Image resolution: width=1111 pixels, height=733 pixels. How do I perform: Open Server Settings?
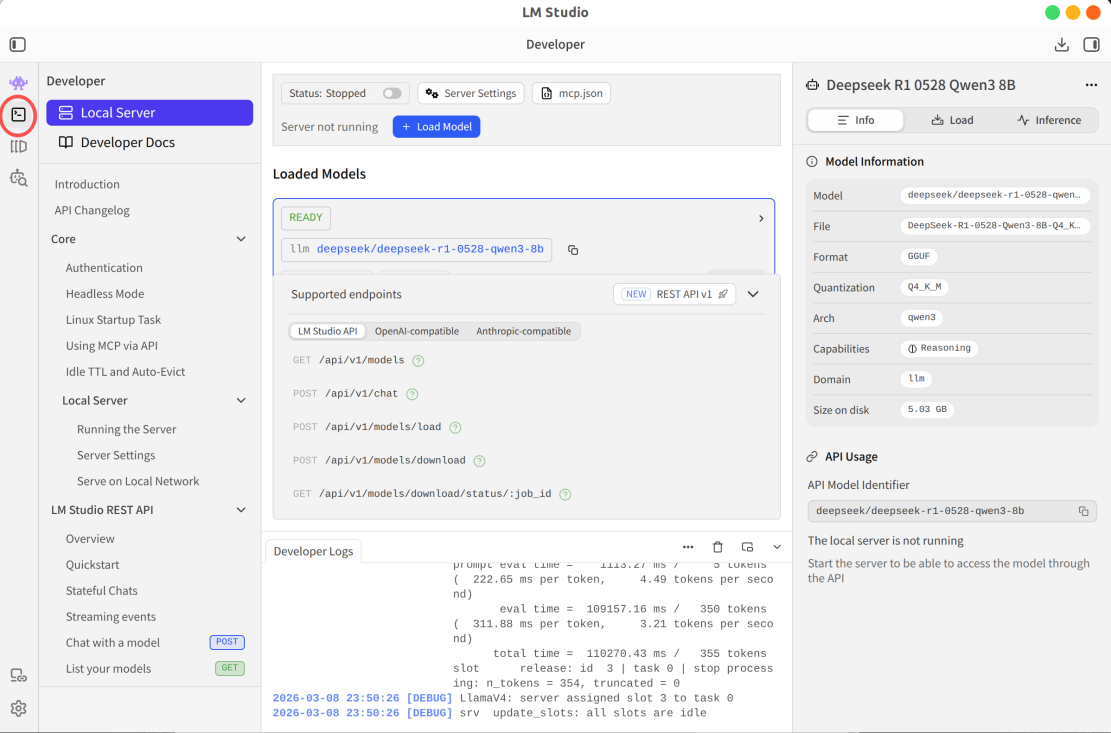471,93
